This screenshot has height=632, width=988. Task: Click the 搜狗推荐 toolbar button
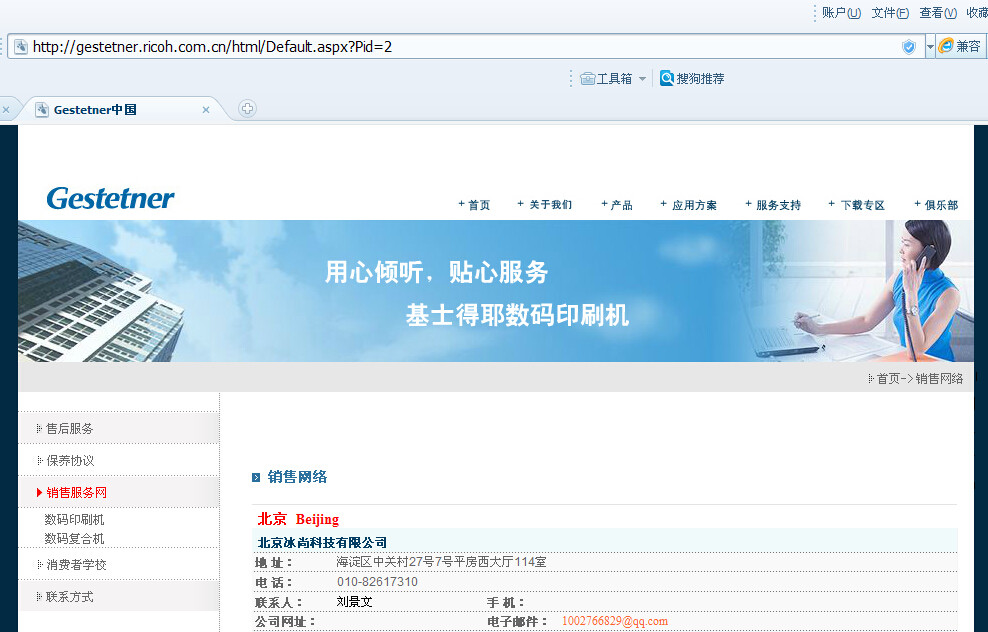click(x=692, y=78)
